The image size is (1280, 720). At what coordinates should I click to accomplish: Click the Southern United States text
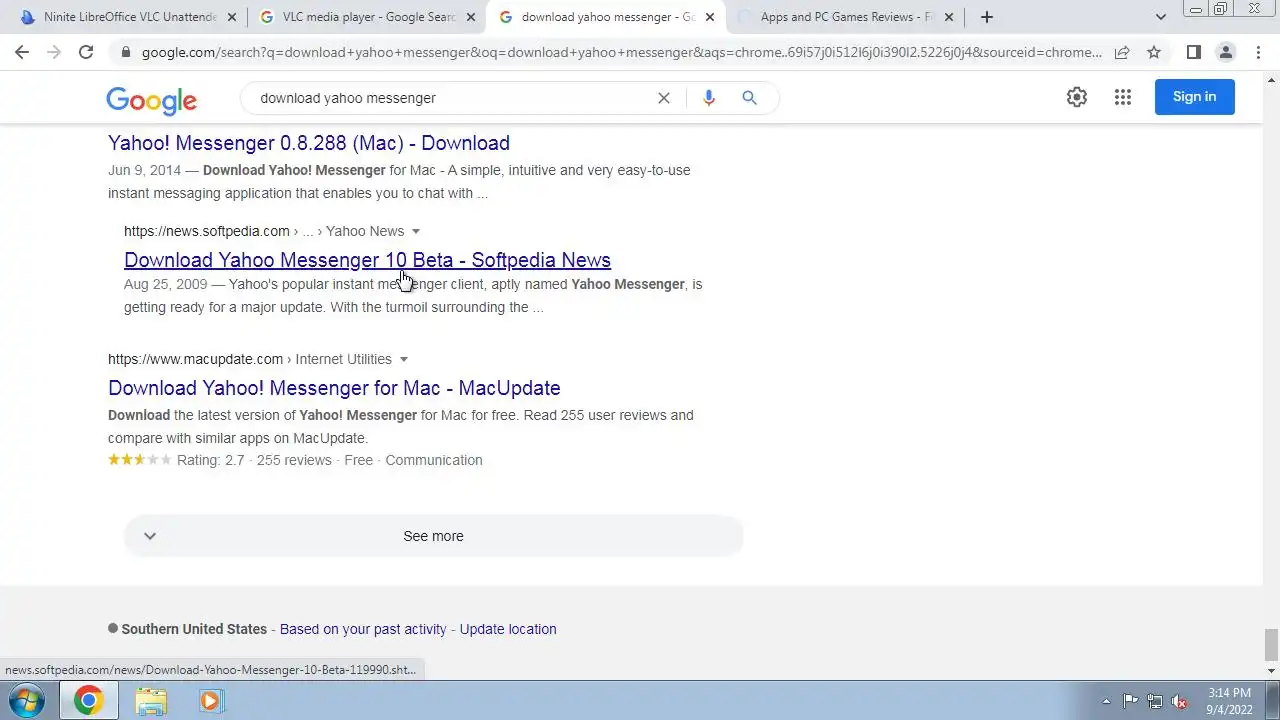pos(194,629)
